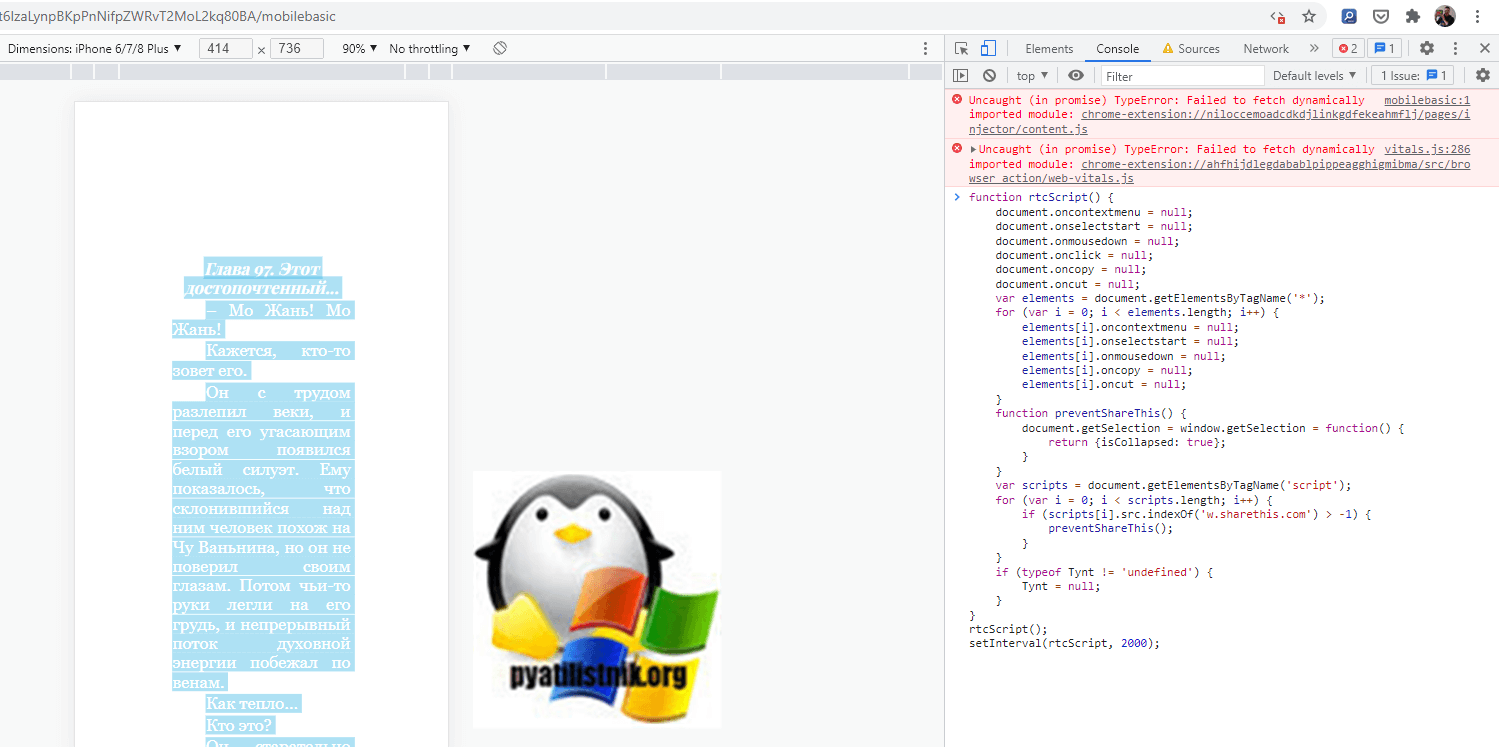Switch to the Network tab
1499x747 pixels.
coord(1266,48)
